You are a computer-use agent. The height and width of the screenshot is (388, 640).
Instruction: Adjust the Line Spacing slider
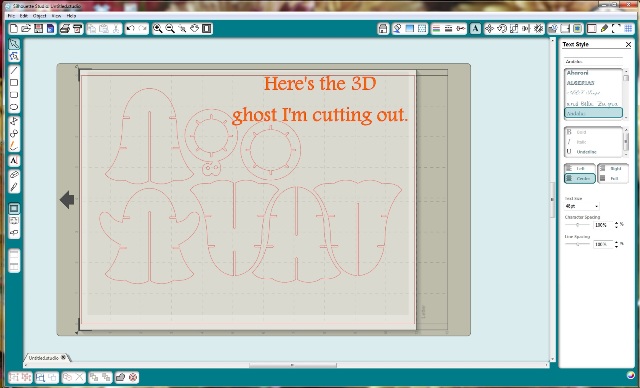(578, 244)
